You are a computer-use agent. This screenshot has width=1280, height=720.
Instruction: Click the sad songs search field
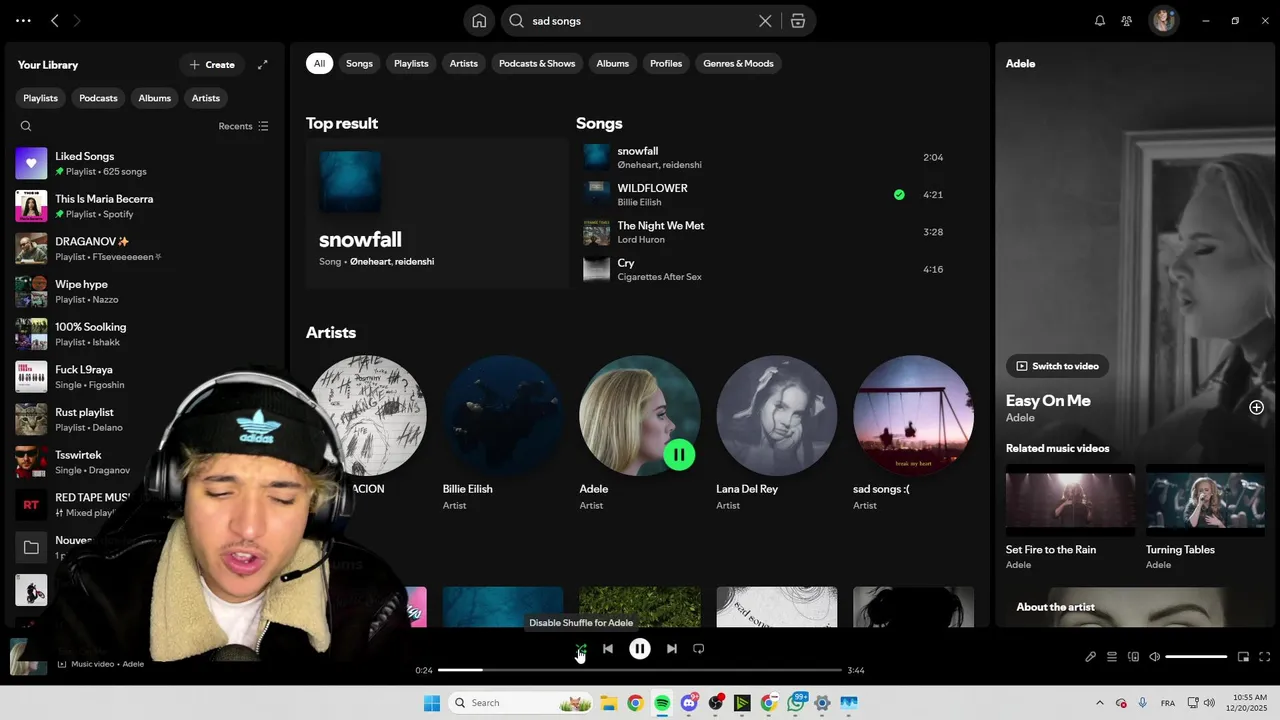640,21
